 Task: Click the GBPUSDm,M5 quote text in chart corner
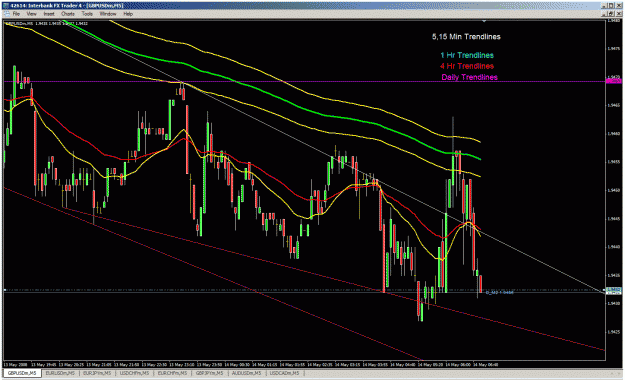(x=46, y=24)
